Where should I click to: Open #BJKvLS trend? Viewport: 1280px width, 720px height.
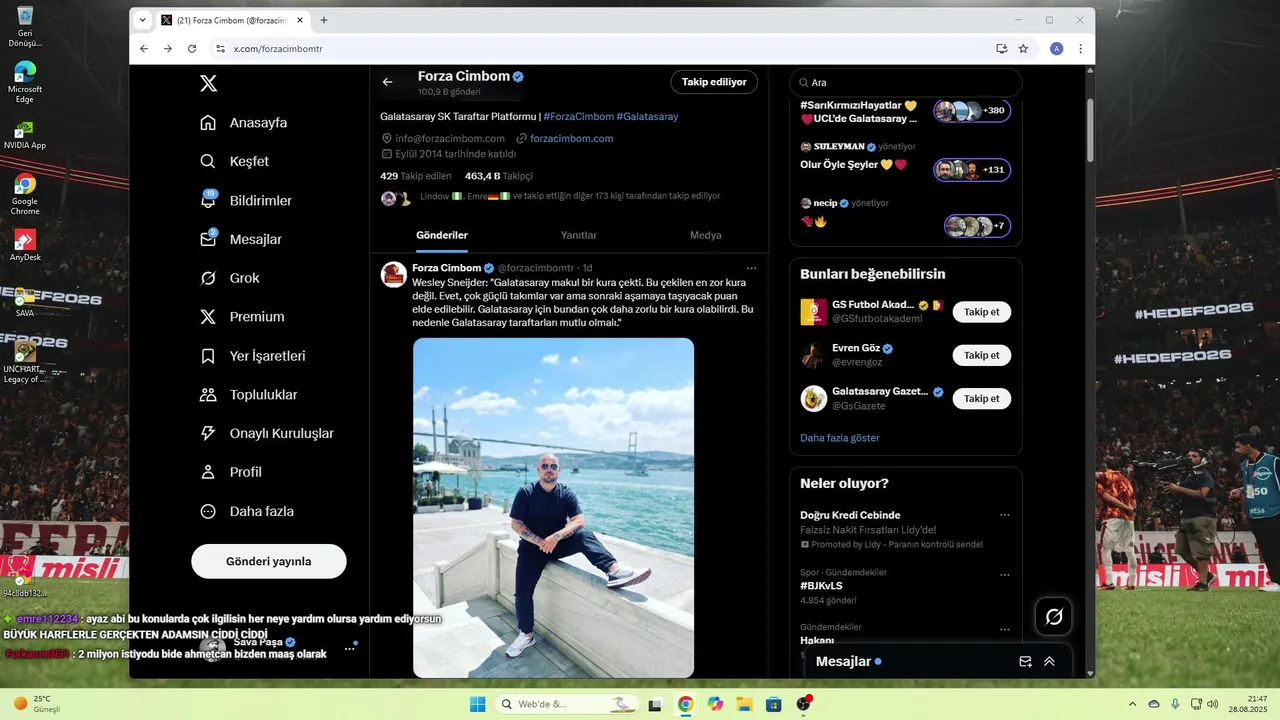pos(821,586)
